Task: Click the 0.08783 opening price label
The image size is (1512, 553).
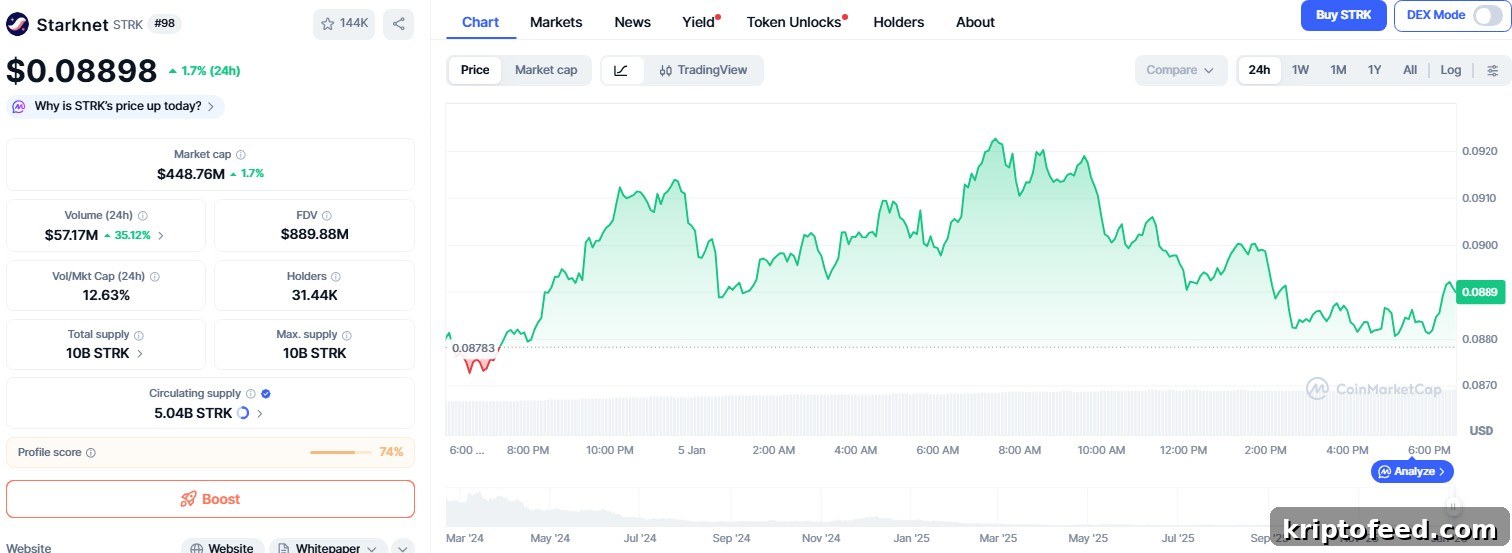Action: 473,348
